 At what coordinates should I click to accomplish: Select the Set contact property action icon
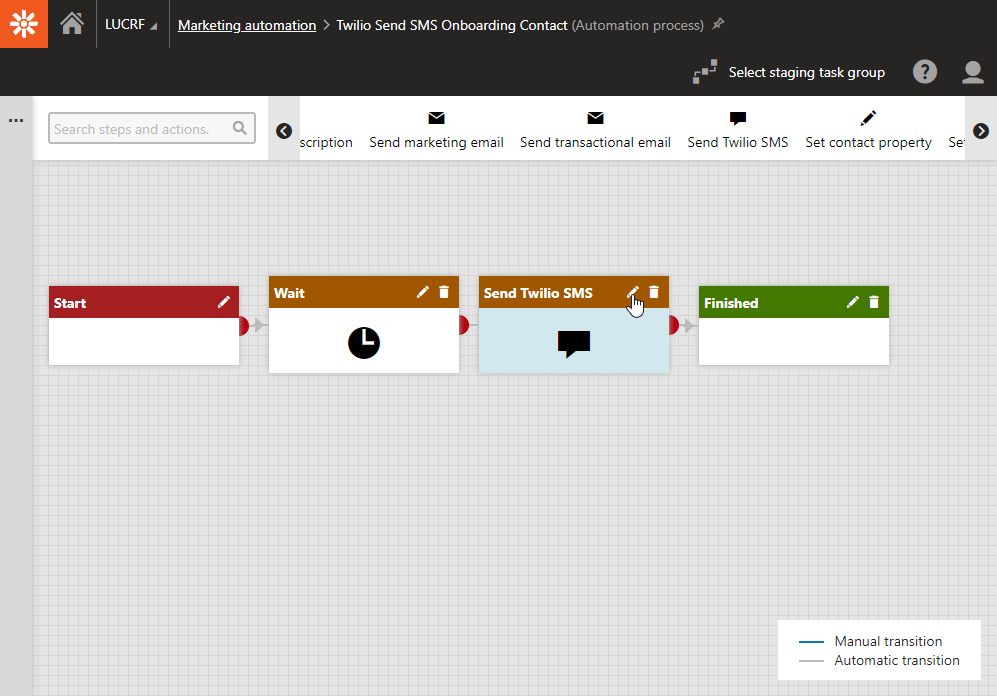867,118
